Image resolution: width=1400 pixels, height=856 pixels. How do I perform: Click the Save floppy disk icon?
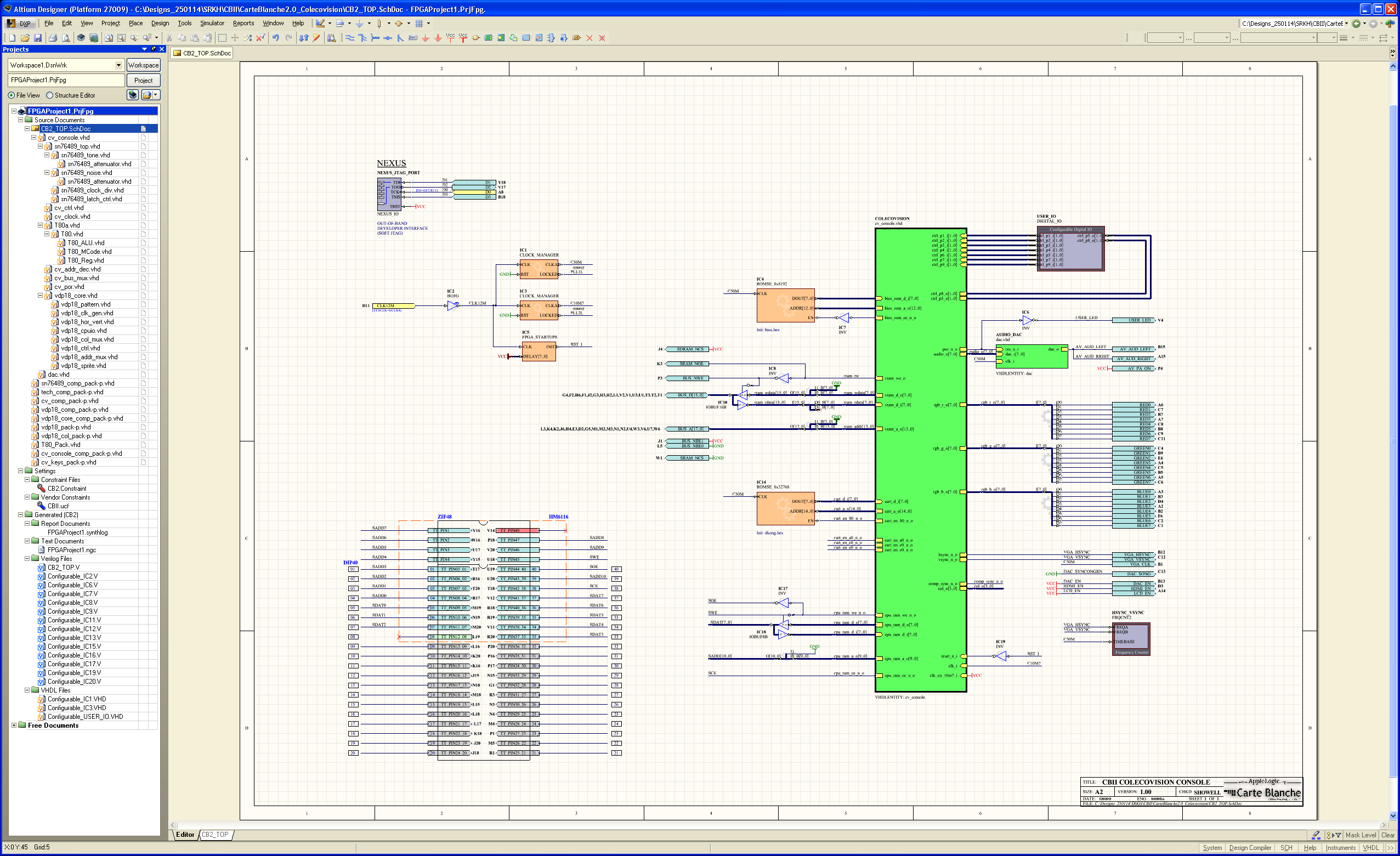(37, 38)
